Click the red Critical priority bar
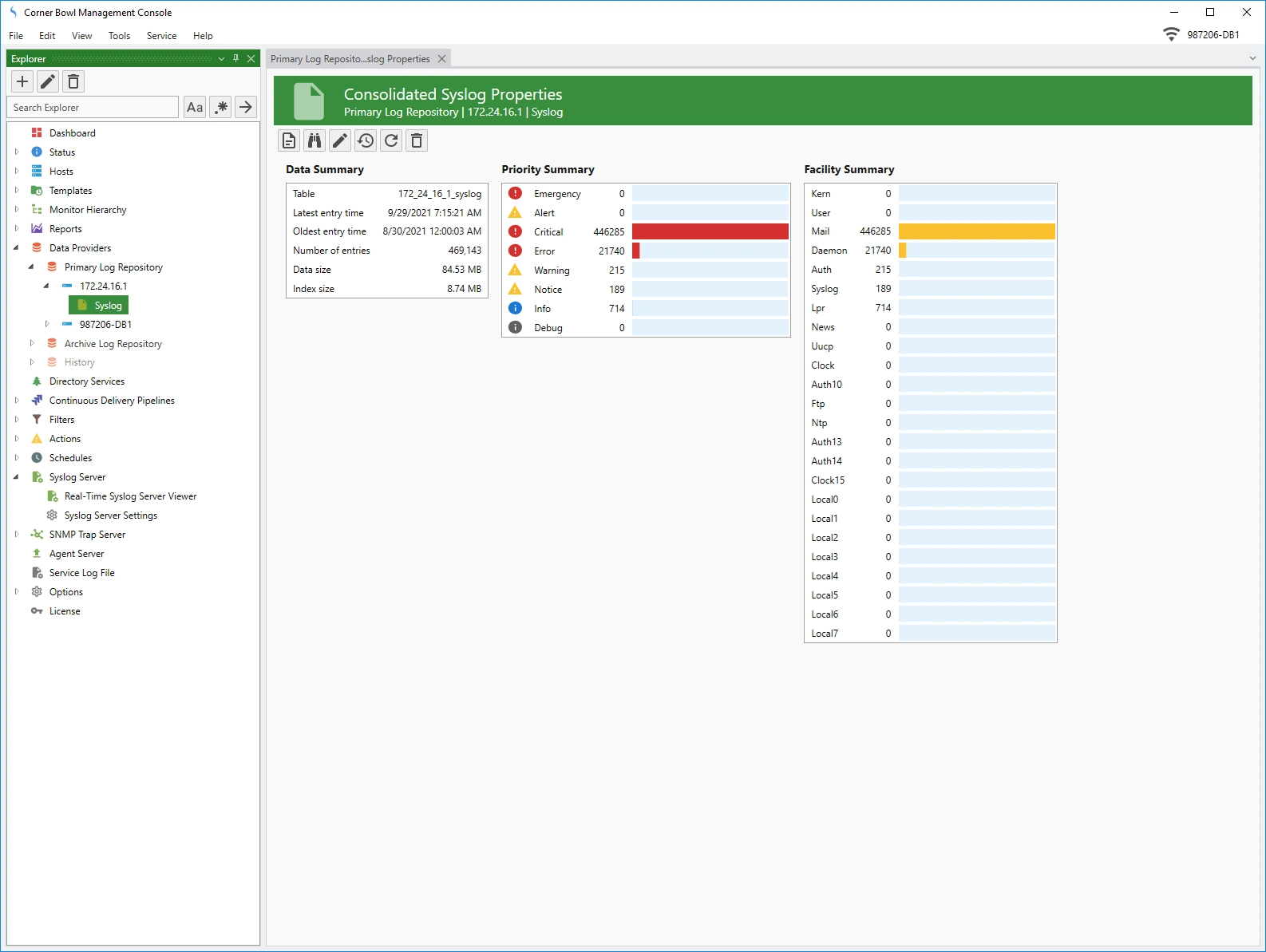This screenshot has height=952, width=1266. point(710,231)
